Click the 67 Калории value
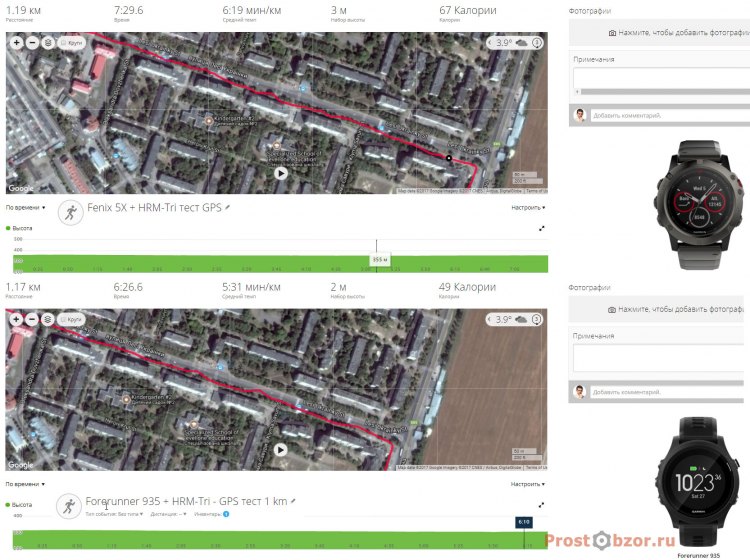 click(468, 10)
